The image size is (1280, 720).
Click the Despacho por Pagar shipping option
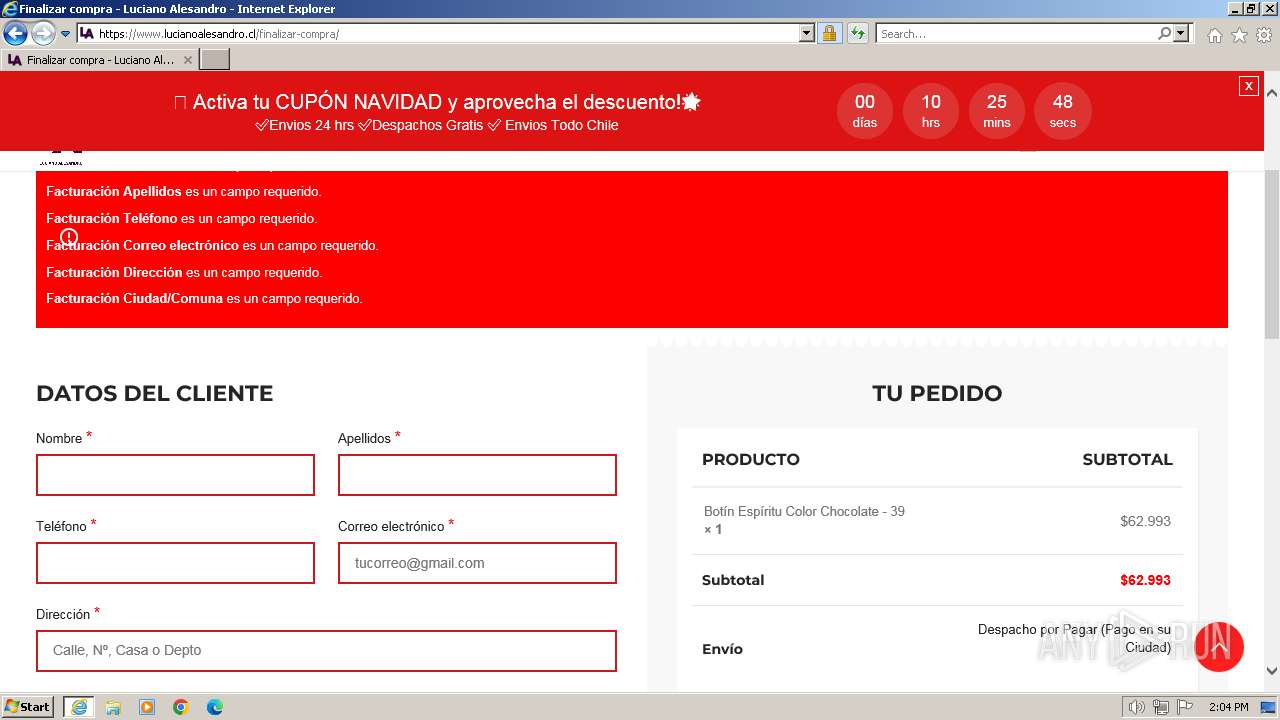[1074, 638]
